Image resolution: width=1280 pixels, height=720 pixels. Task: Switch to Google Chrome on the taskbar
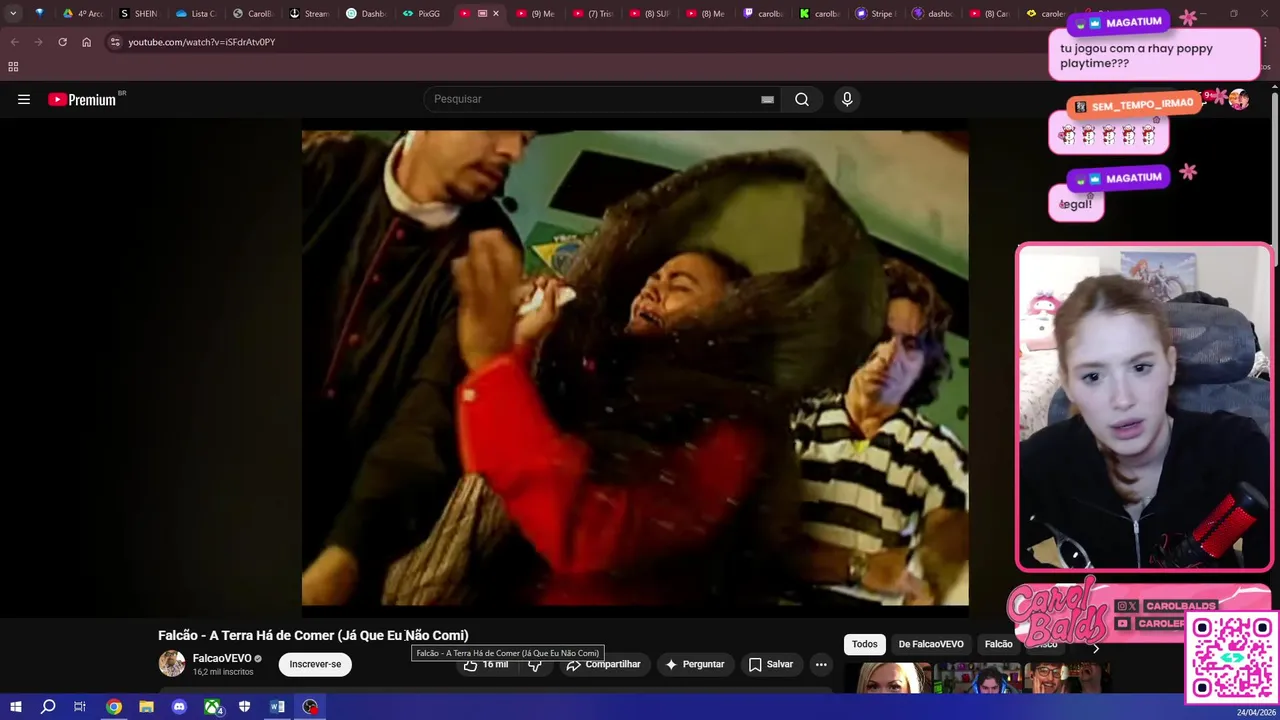pyautogui.click(x=114, y=707)
